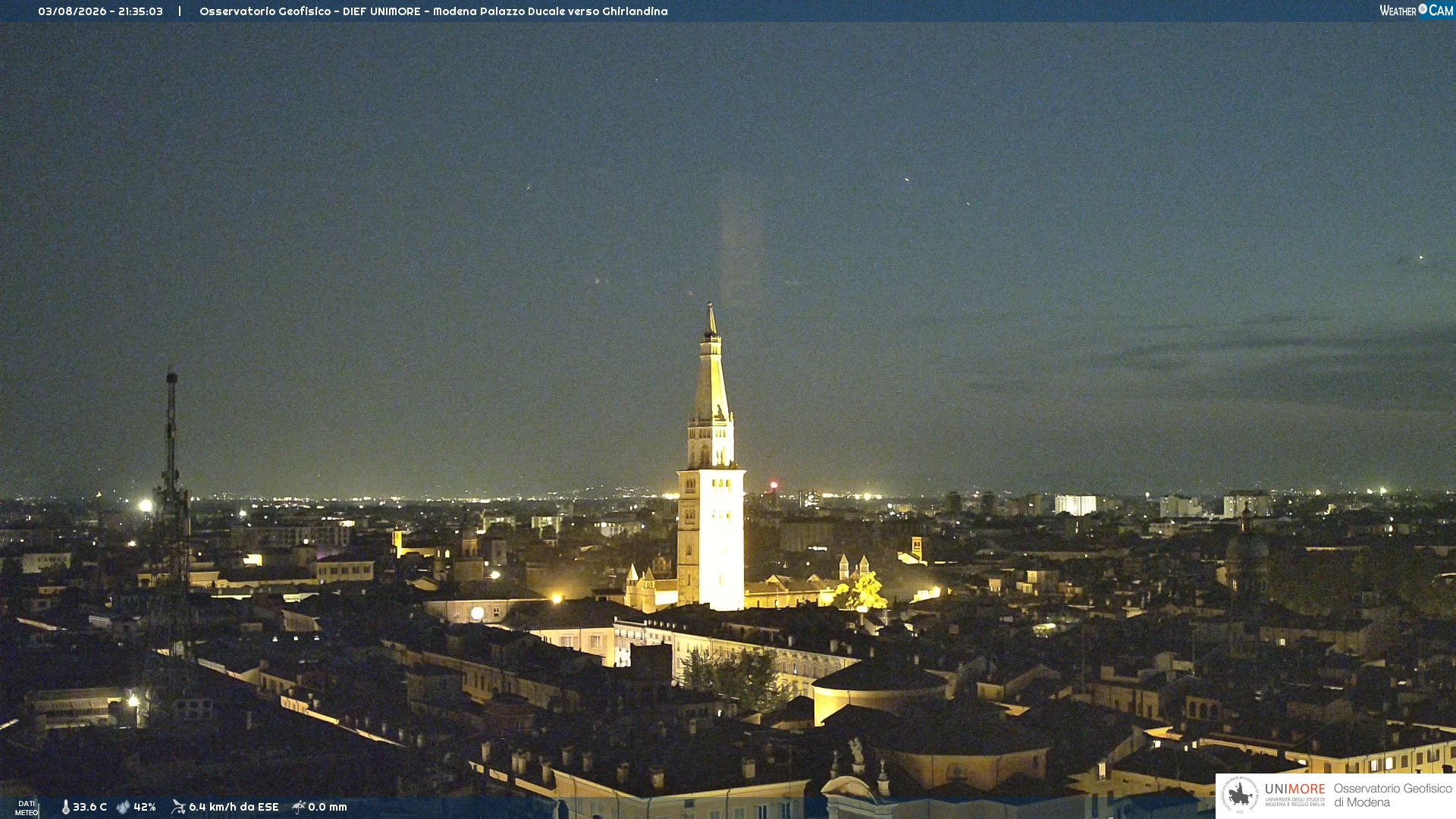The width and height of the screenshot is (1456, 819).
Task: Click the 03/08/2026 - 21:35:03 timestamp
Action: point(100,11)
